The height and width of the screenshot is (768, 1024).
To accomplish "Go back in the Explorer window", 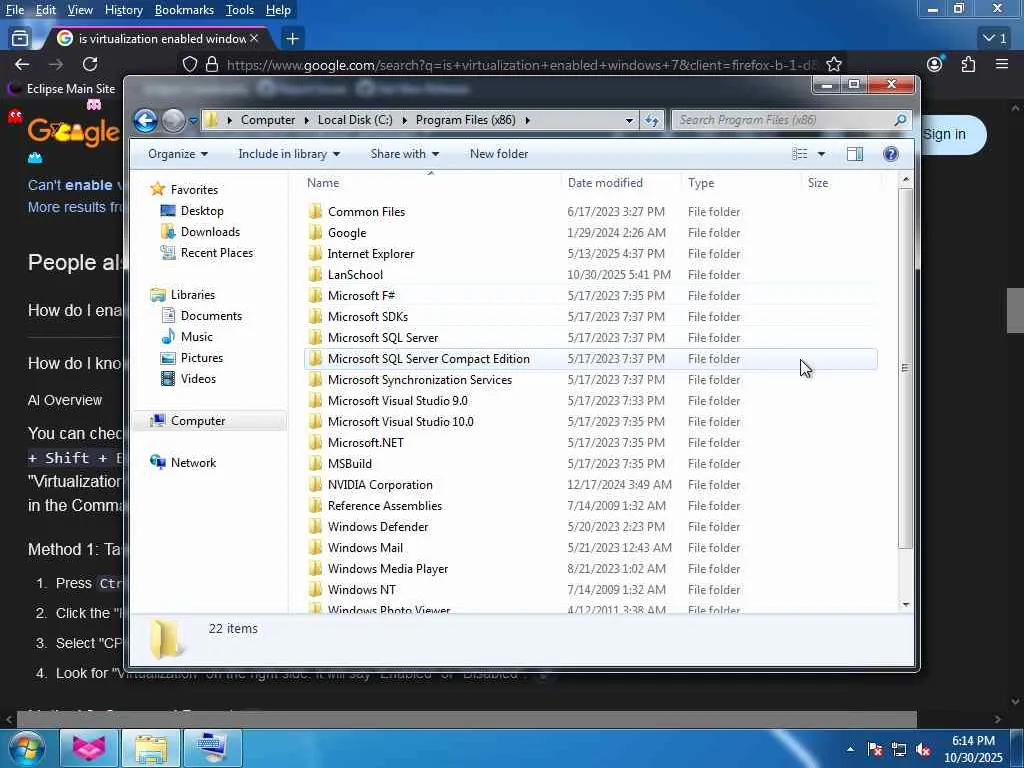I will [x=145, y=121].
